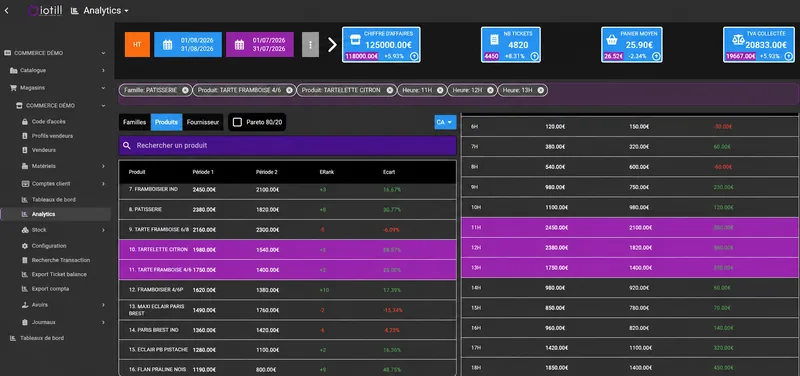This screenshot has width=800, height=376.
Task: Sort by the ERank column header
Action: [327, 172]
